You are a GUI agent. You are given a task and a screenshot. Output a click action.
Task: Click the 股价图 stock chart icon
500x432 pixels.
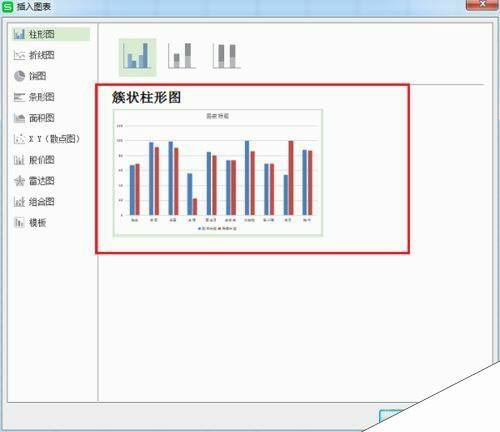click(x=19, y=160)
